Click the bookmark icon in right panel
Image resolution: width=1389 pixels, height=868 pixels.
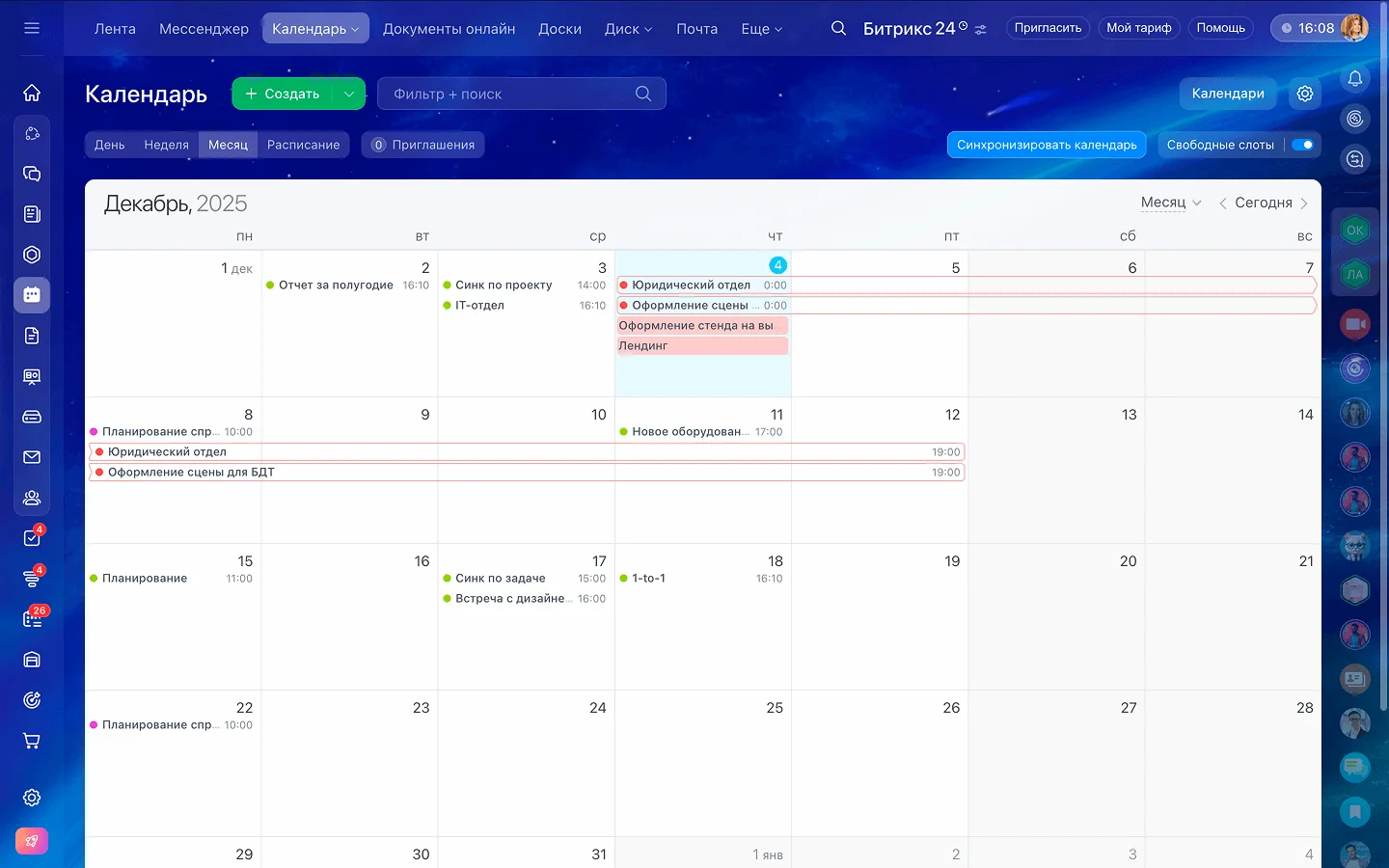[x=1355, y=811]
